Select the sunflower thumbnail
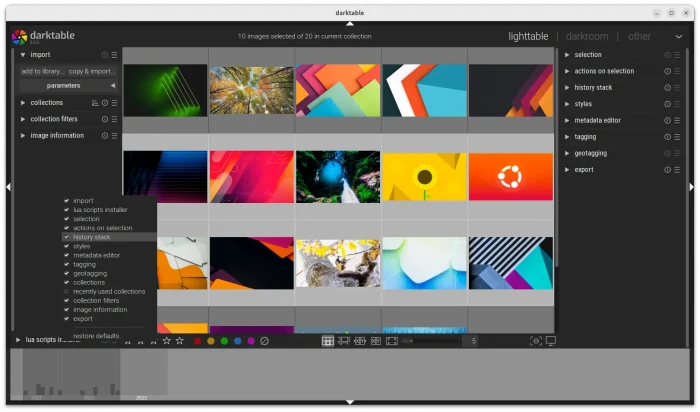Image resolution: width=700 pixels, height=412 pixels. [424, 177]
